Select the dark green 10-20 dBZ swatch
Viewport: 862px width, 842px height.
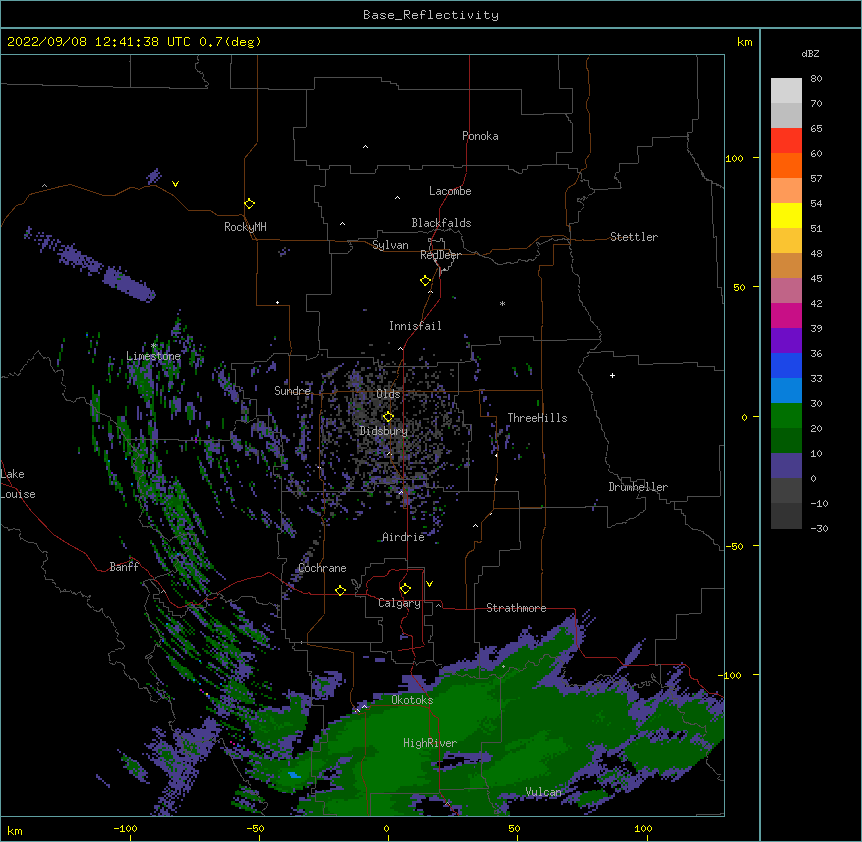coord(786,441)
